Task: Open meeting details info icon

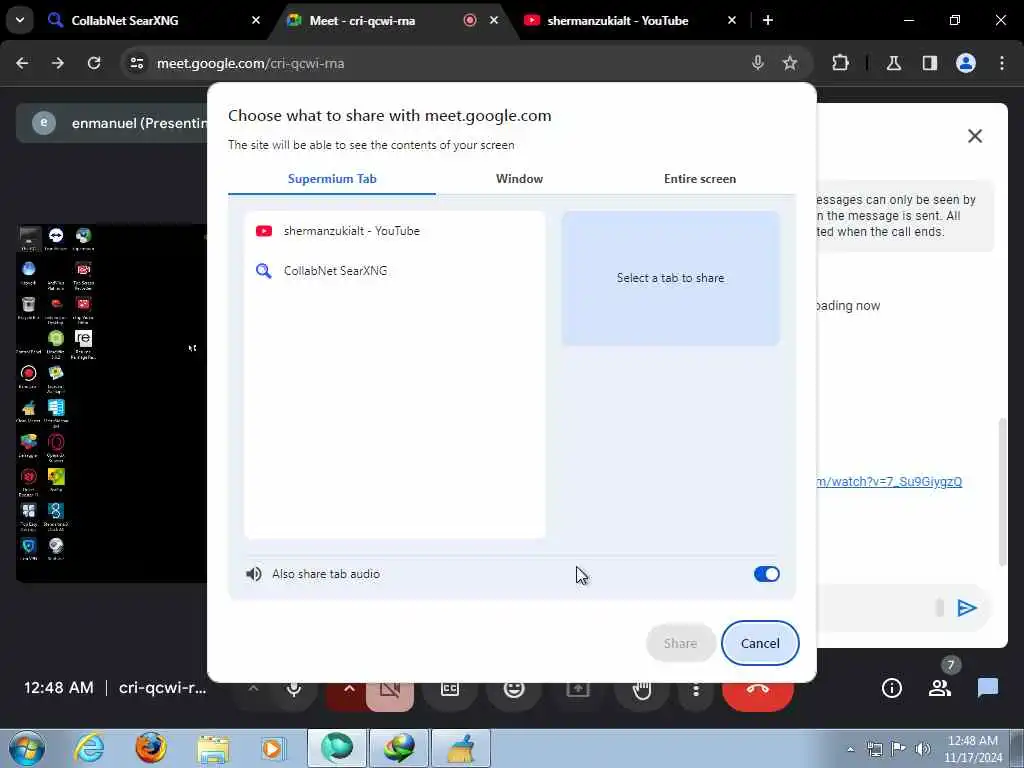Action: (891, 688)
